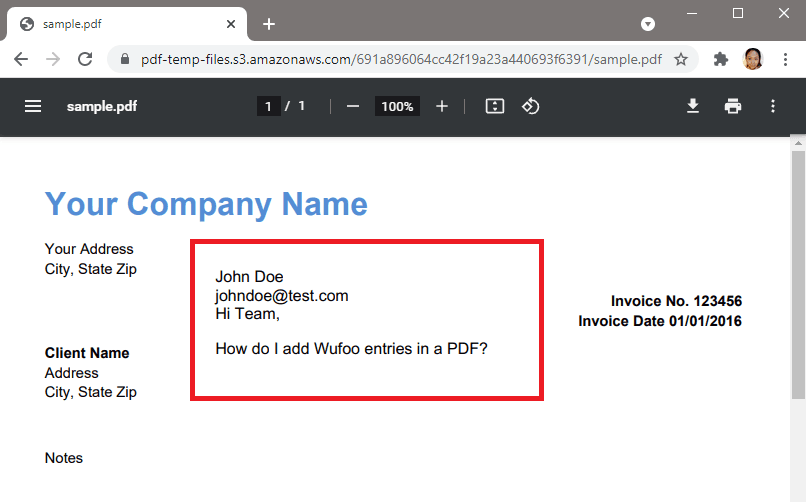Print the PDF document
The image size is (807, 502).
click(733, 106)
